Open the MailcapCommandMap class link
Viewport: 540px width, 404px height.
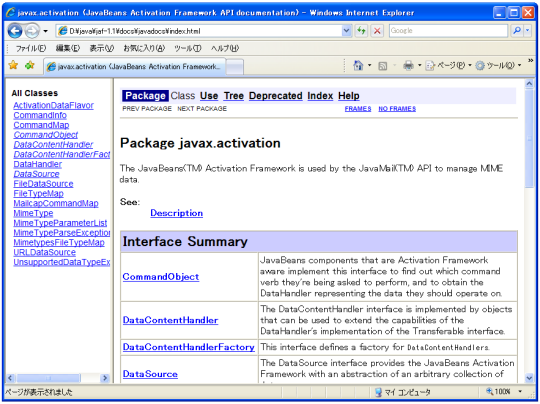tap(56, 204)
